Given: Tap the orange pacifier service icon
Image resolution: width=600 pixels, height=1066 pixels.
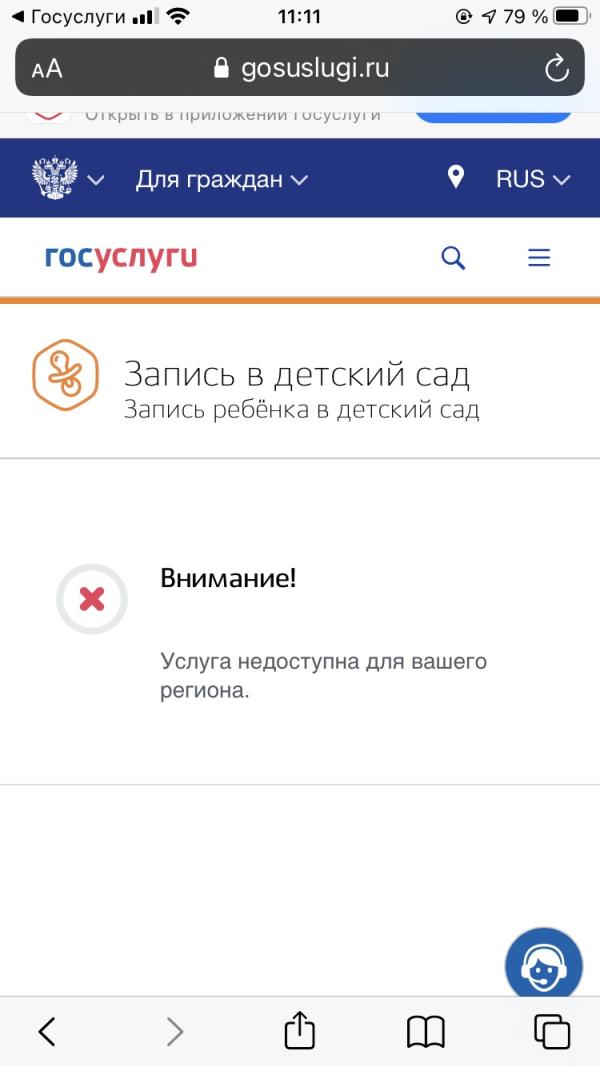Looking at the screenshot, I should (x=66, y=375).
